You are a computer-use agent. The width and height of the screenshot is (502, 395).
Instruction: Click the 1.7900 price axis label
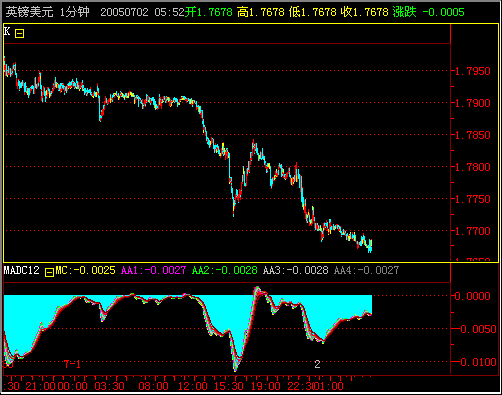[x=473, y=103]
